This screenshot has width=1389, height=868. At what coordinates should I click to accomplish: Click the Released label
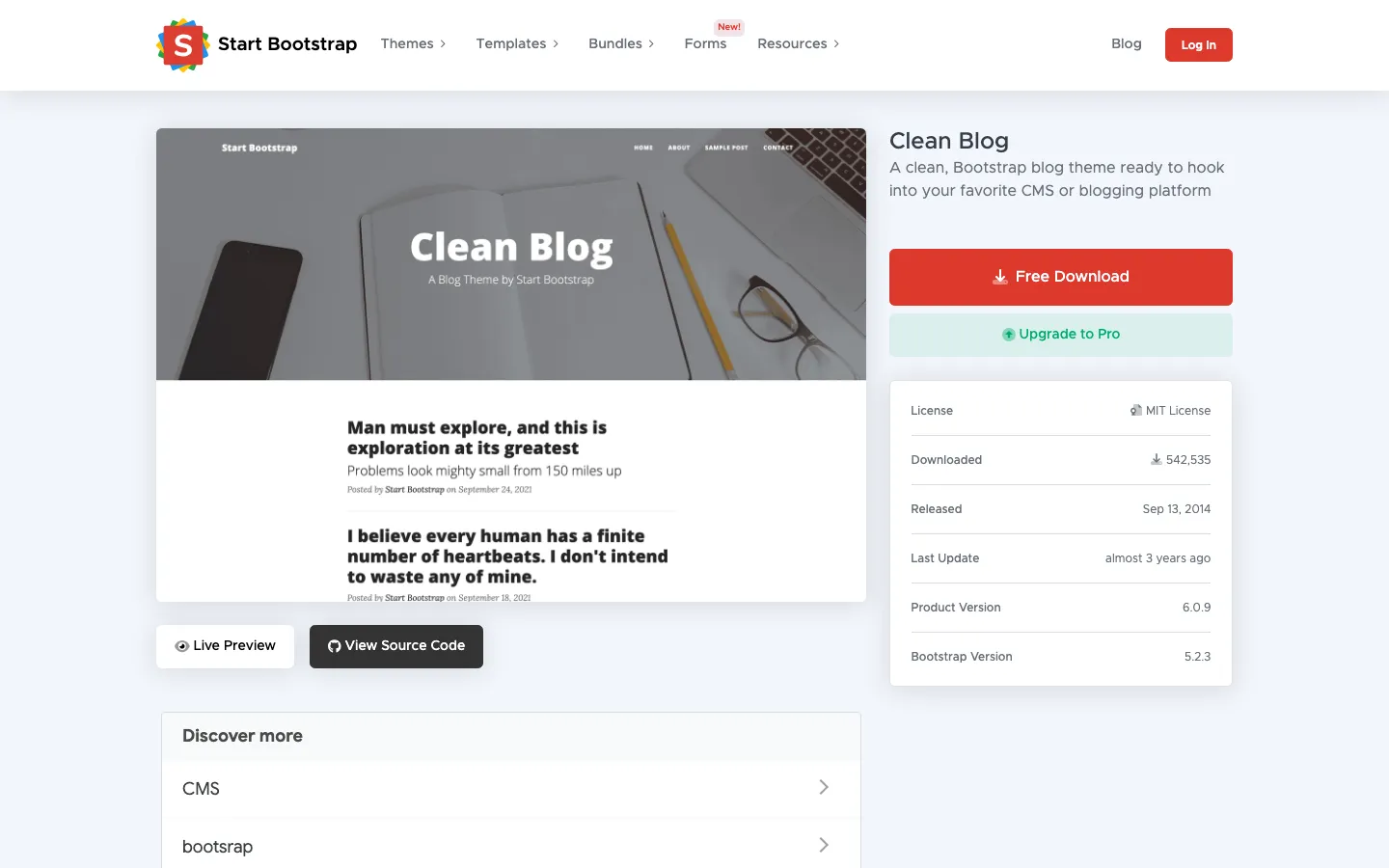pos(937,509)
